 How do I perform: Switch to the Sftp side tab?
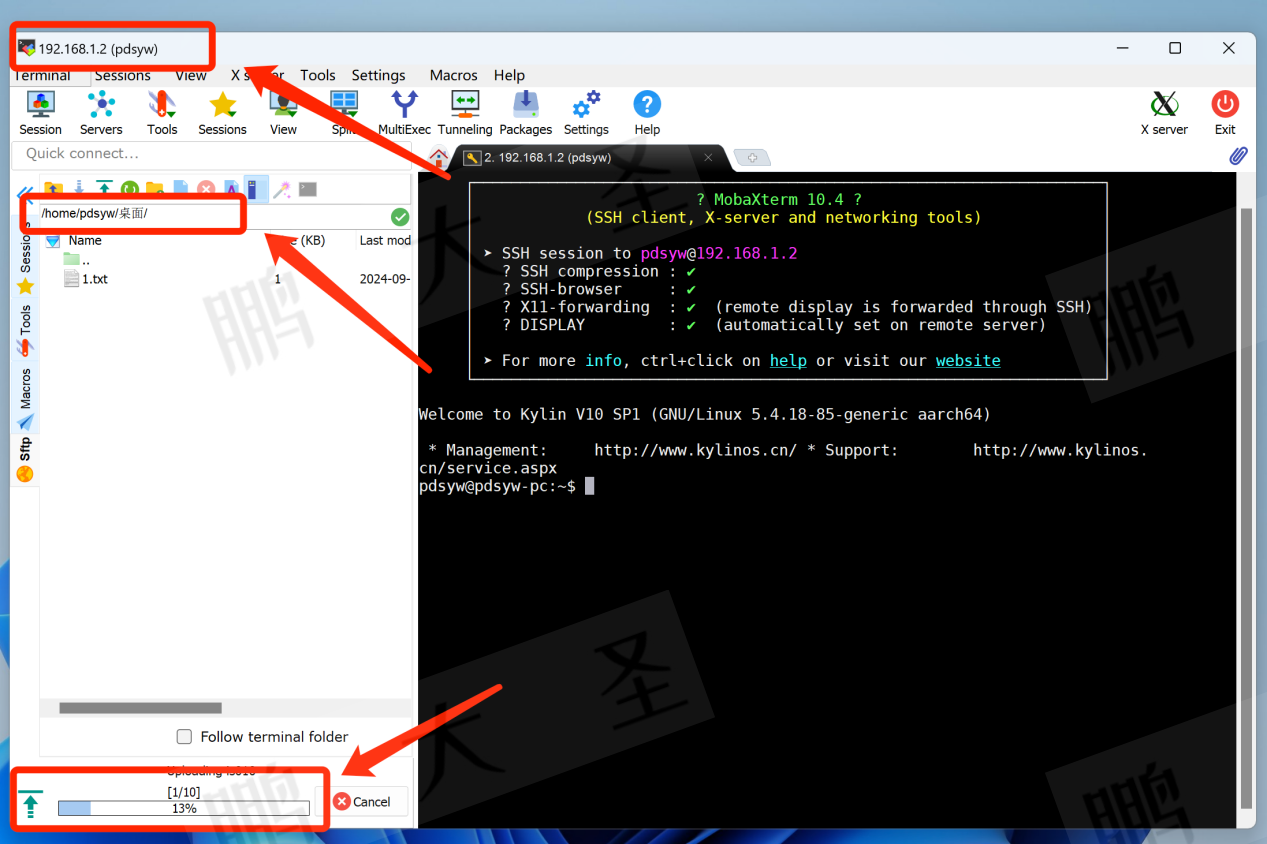(25, 458)
